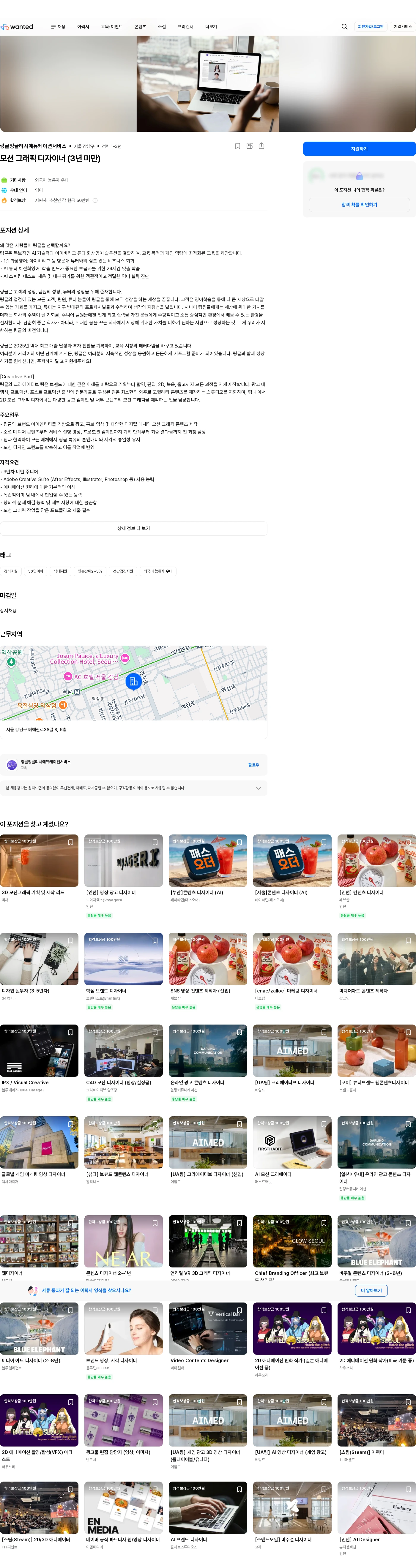
Task: Click the lock icon in prediction card
Action: click(359, 176)
